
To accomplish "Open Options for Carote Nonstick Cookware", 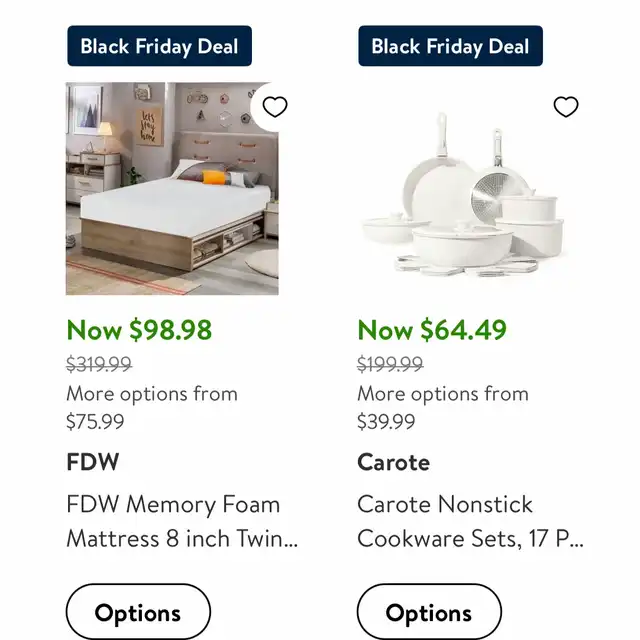I will pyautogui.click(x=429, y=611).
